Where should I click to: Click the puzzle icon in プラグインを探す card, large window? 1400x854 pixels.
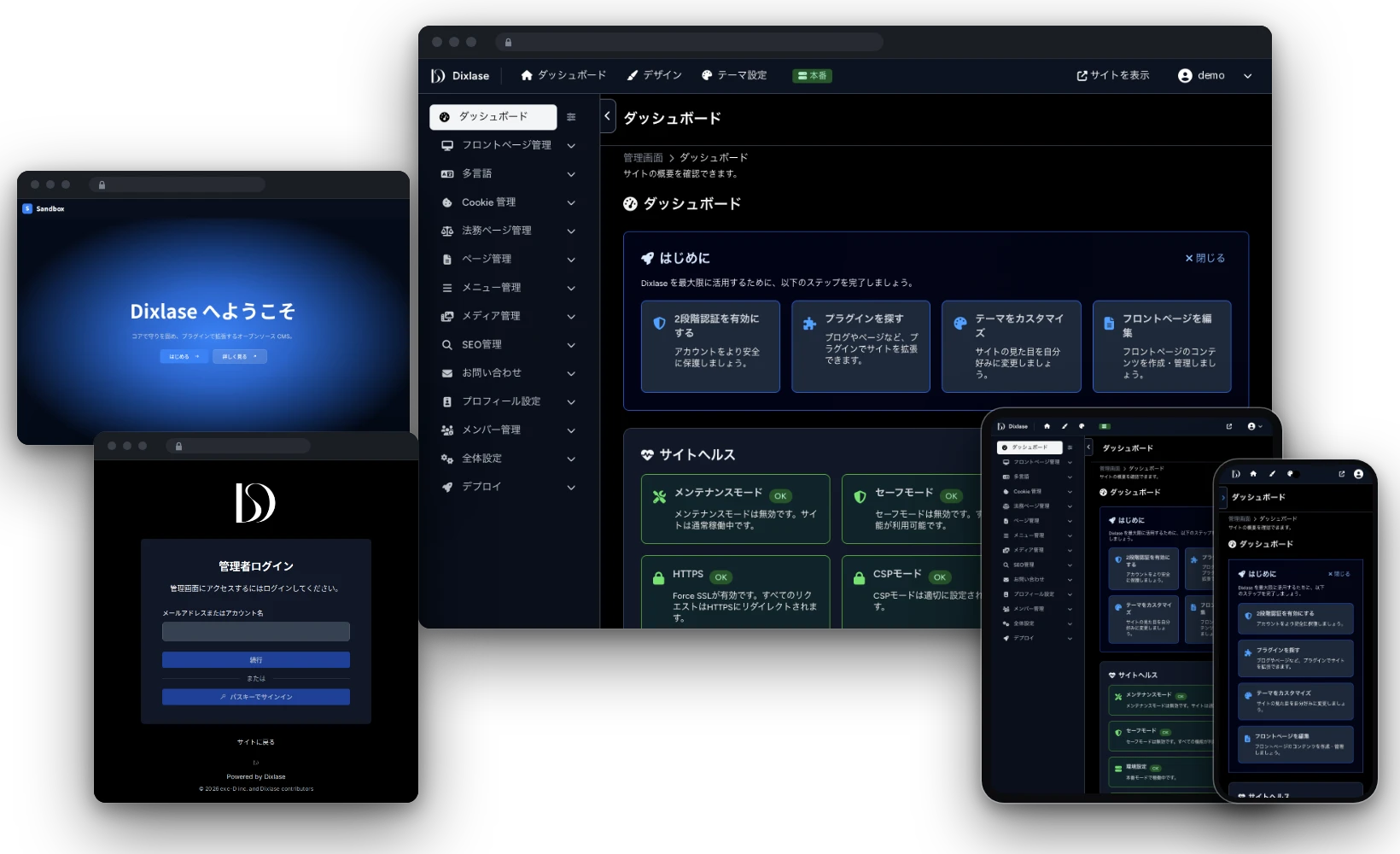click(809, 324)
